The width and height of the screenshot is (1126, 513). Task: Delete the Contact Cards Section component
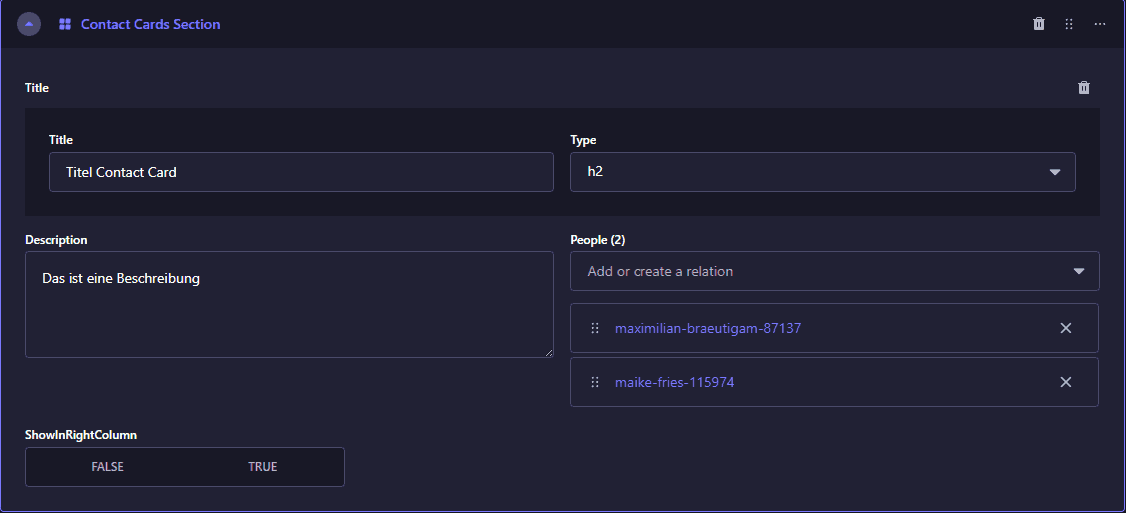1039,24
